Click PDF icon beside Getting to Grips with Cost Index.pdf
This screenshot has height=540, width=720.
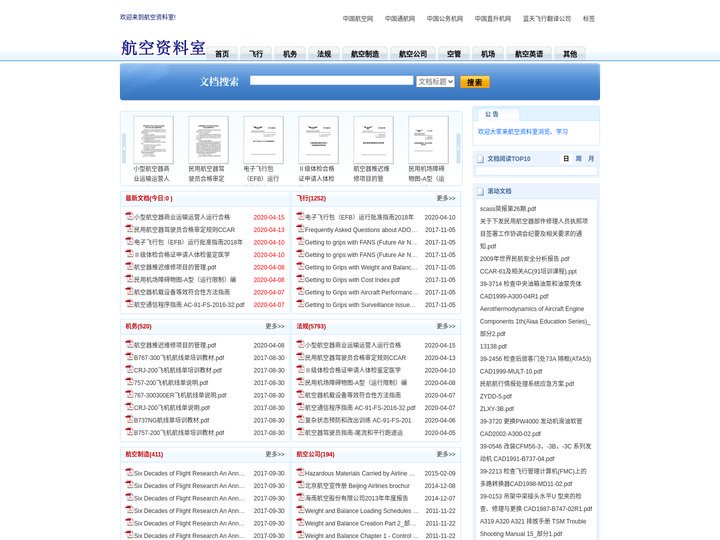click(300, 279)
